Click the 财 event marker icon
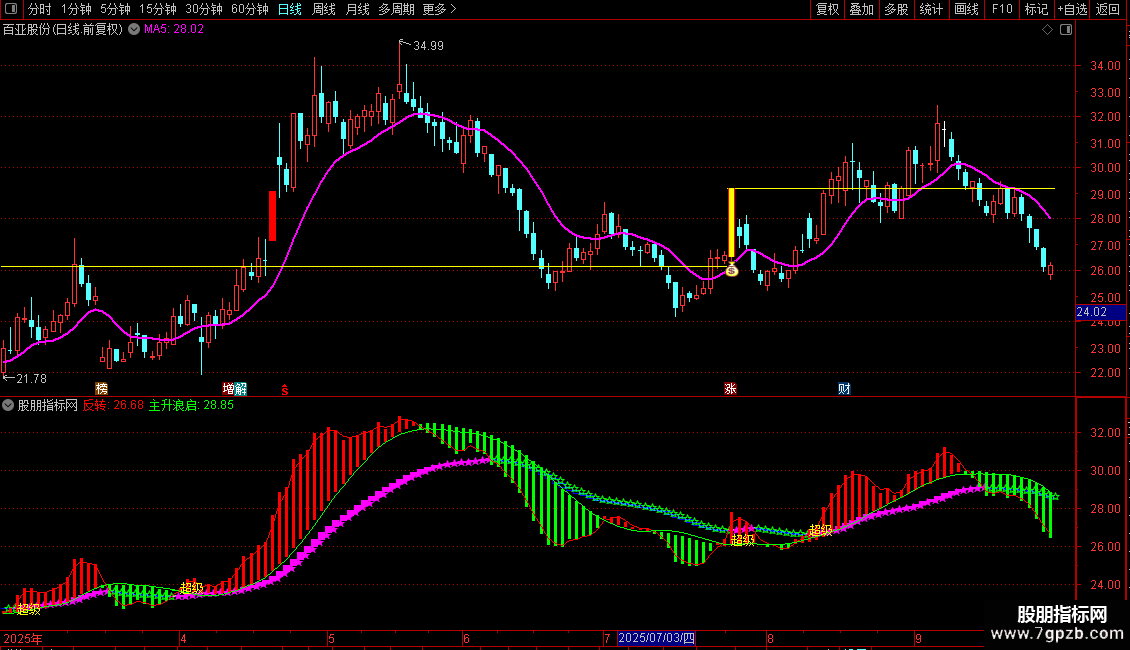 [x=844, y=388]
